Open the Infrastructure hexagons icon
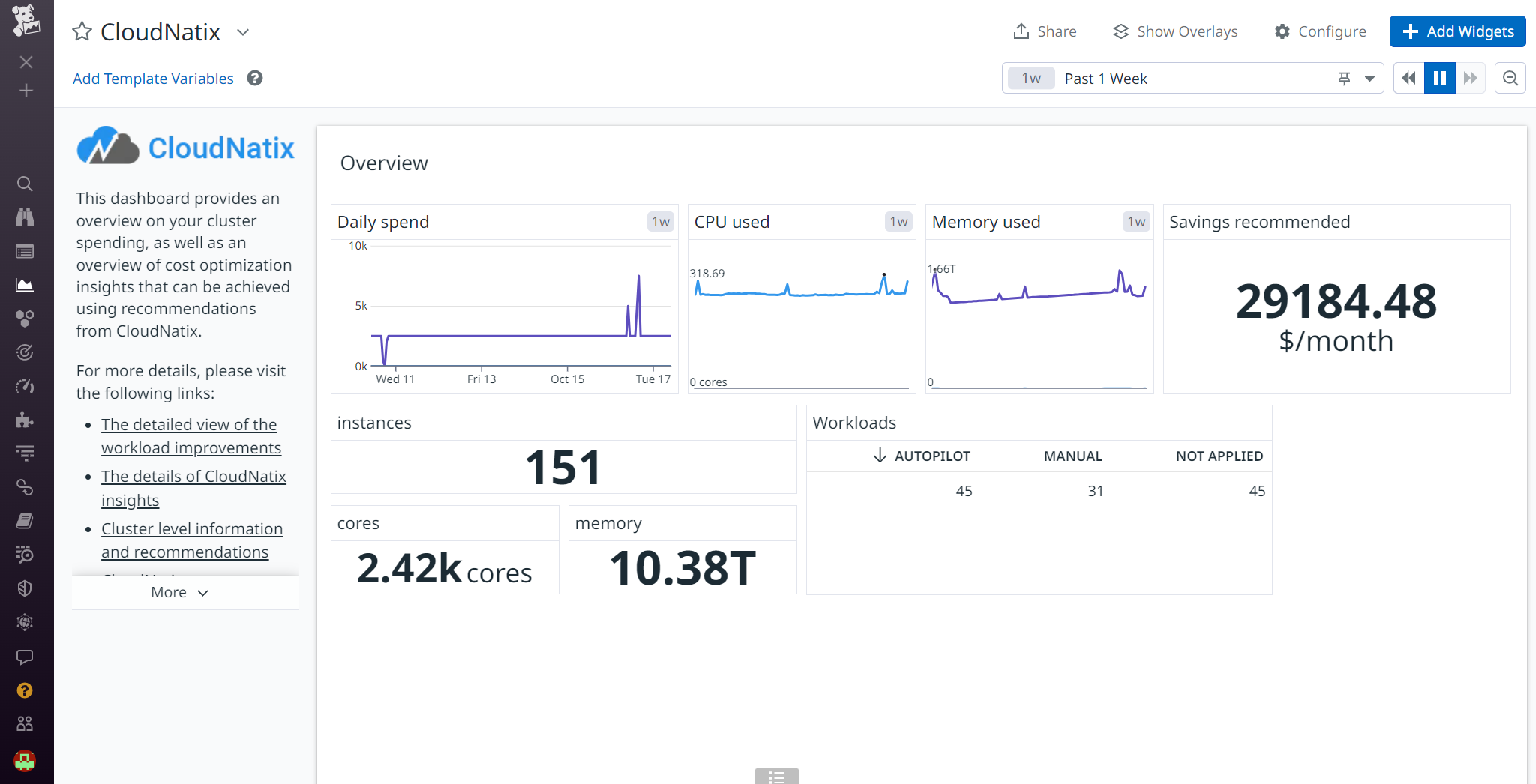Screen dimensions: 1536x784 (x=25, y=318)
